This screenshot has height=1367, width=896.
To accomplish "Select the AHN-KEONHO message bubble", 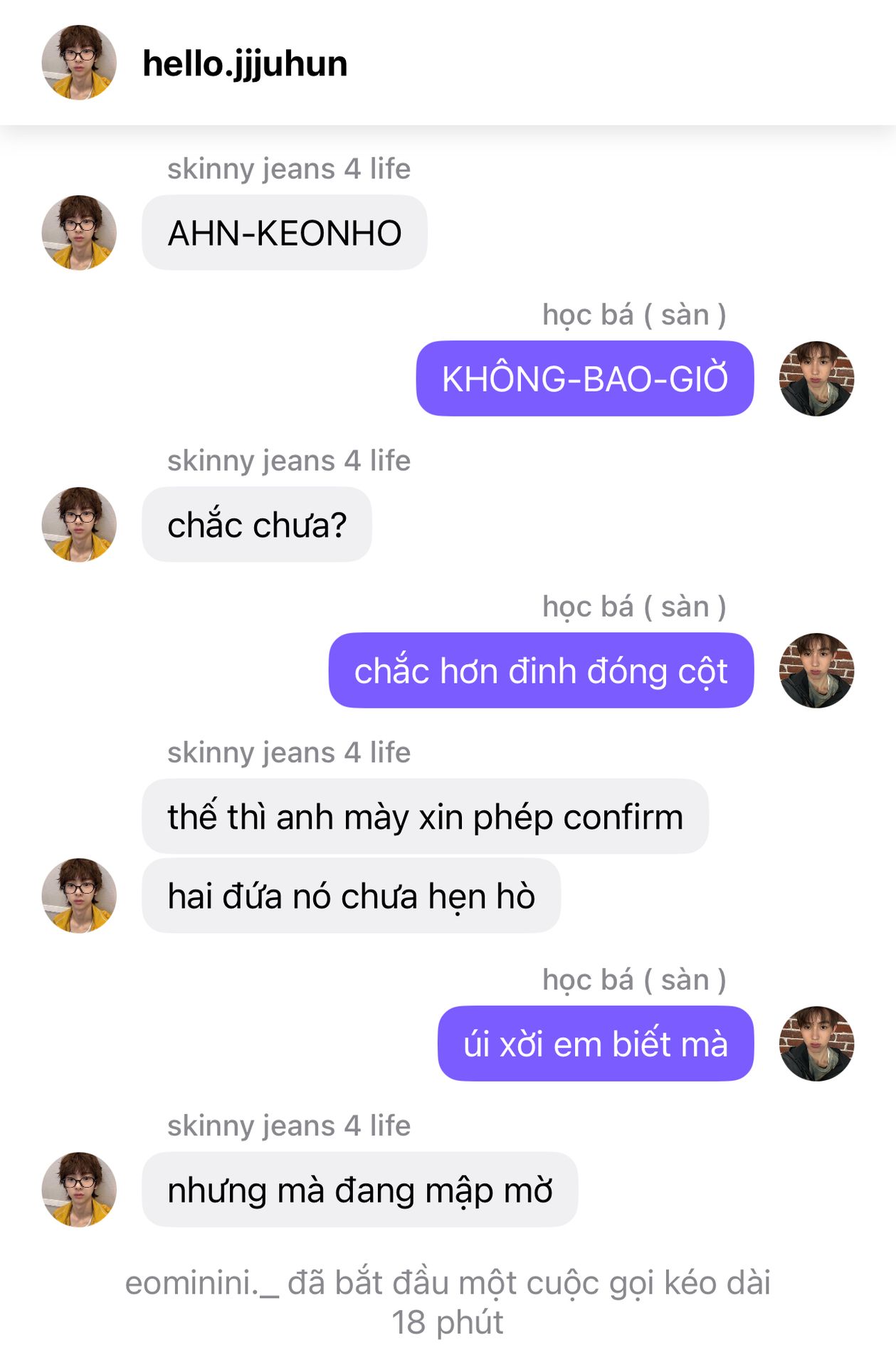I will (285, 233).
